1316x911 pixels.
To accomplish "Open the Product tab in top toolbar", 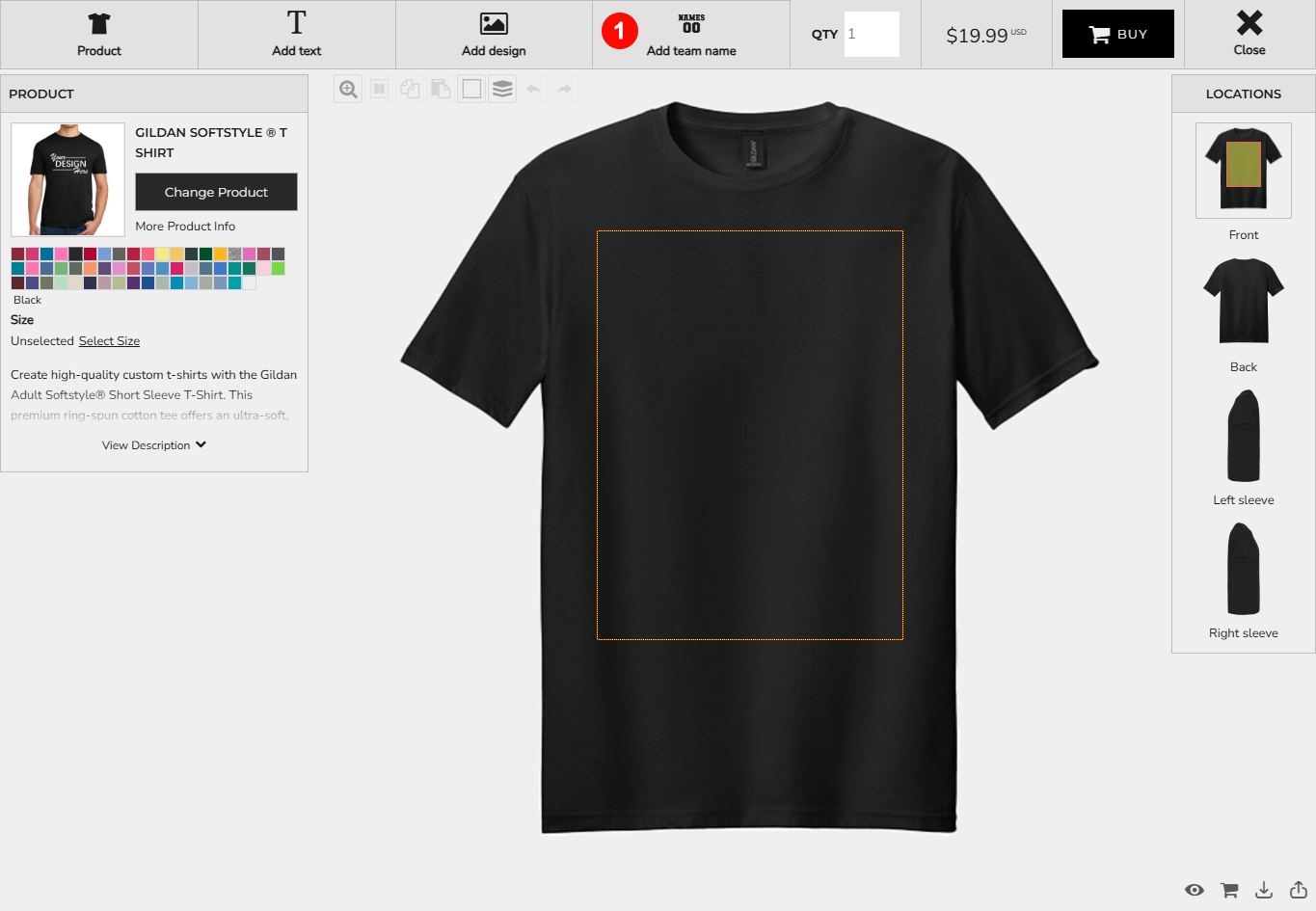I will tap(99, 35).
